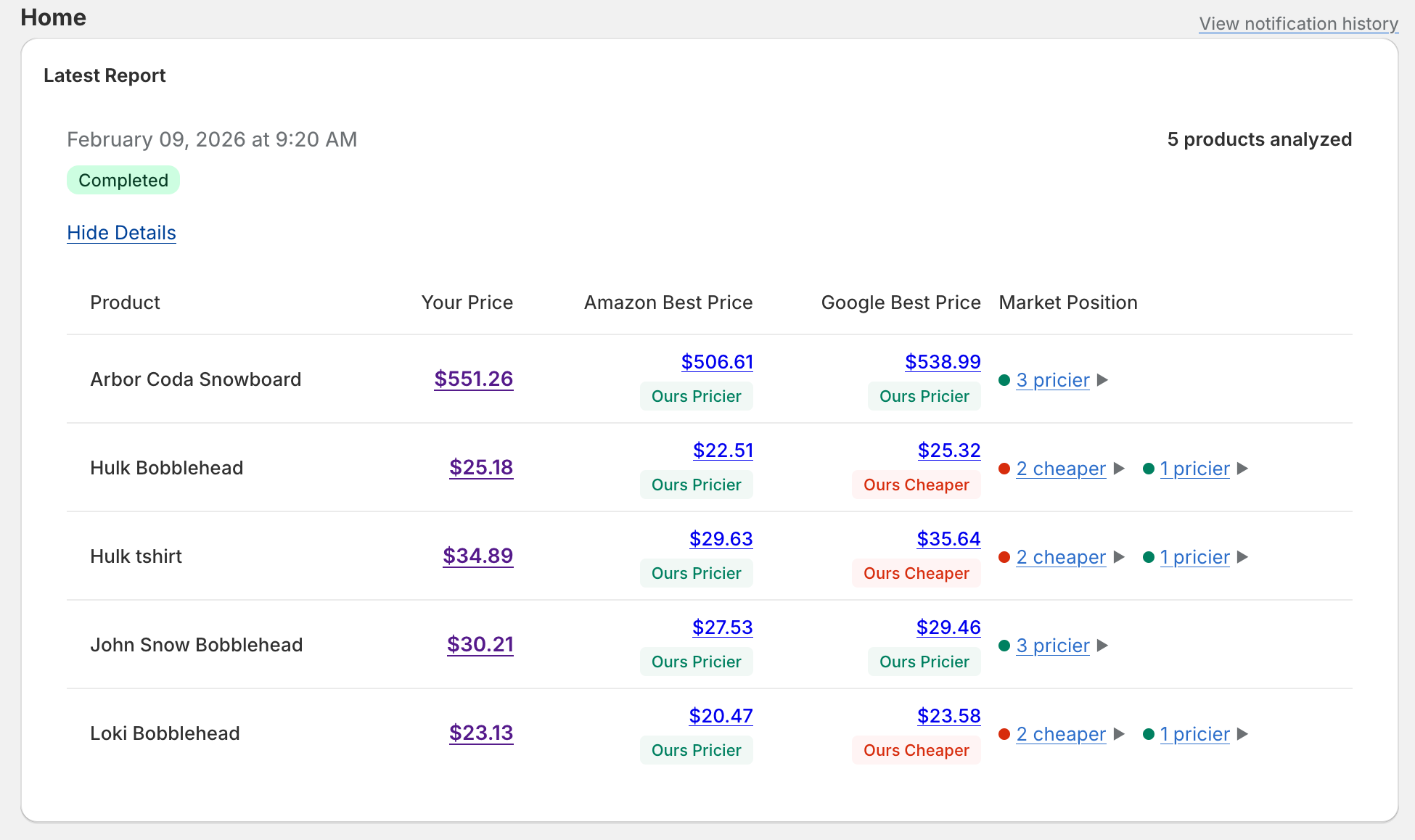1415x840 pixels.
Task: Click Hide Details
Action: (121, 233)
